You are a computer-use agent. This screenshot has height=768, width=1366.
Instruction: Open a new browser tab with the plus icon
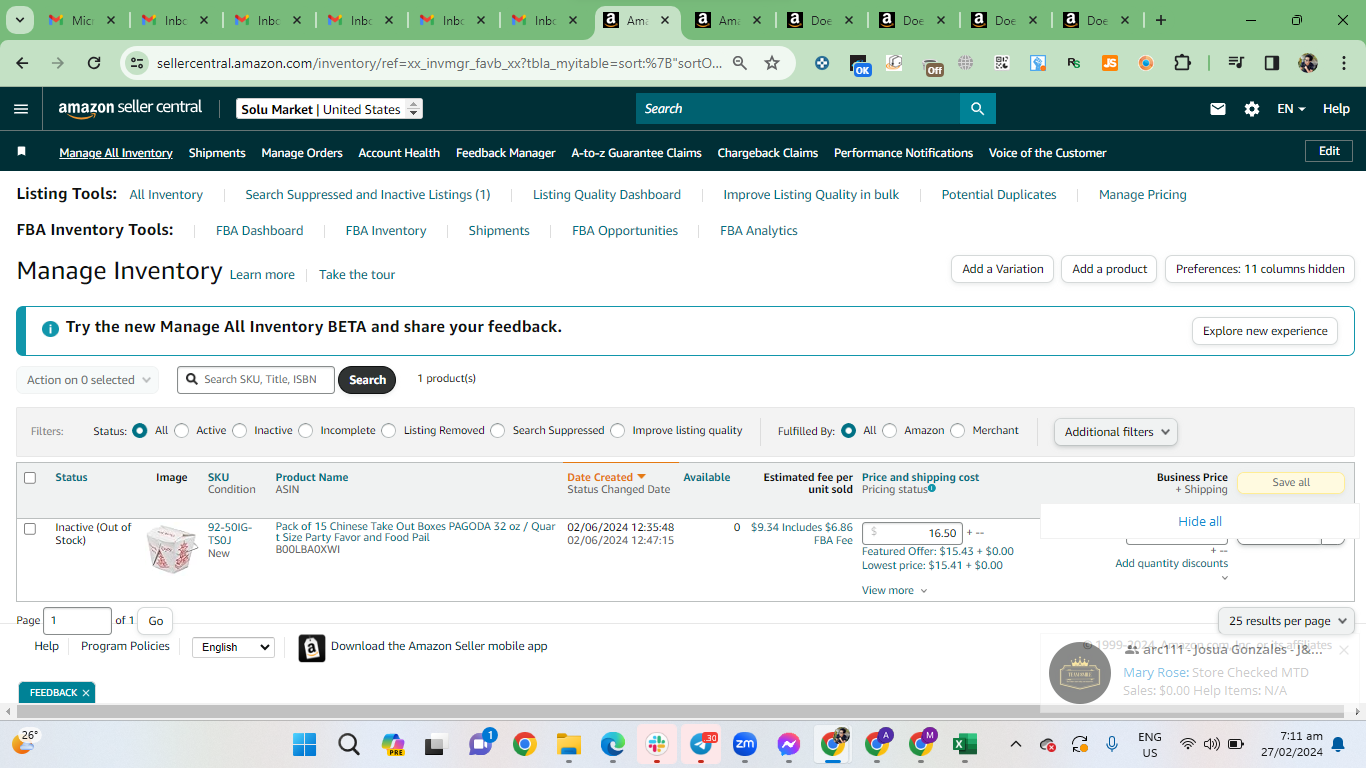[x=1161, y=20]
